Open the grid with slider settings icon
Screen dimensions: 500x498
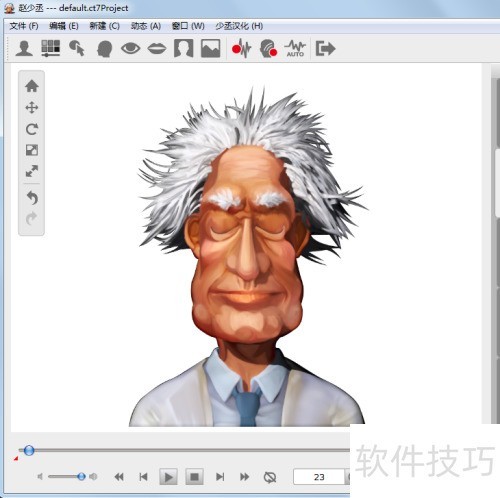pos(50,49)
